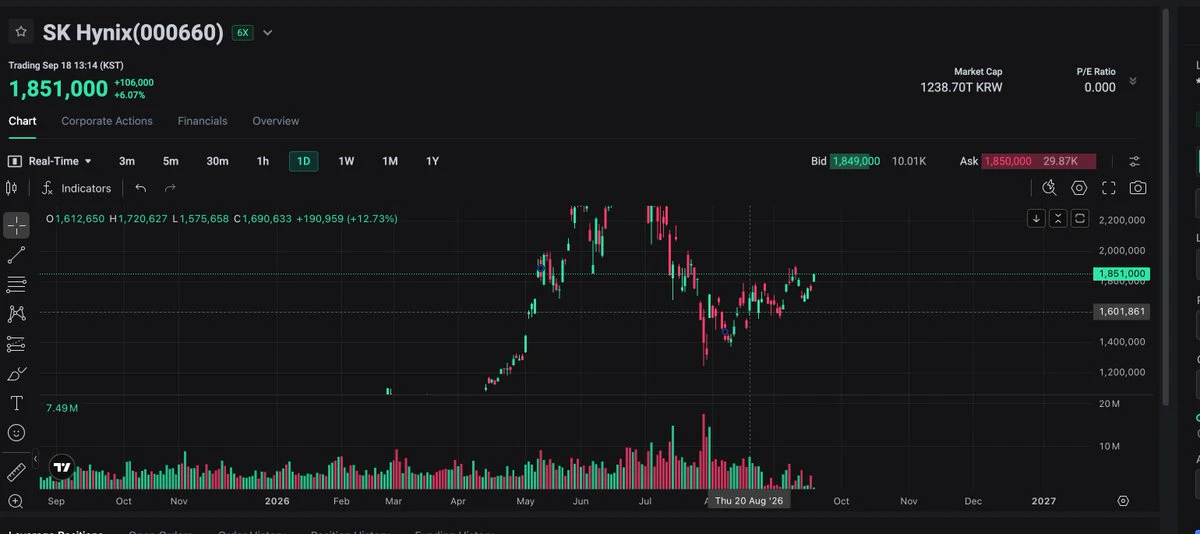This screenshot has height=534, width=1200.
Task: Select the ruler measure tool
Action: click(16, 471)
